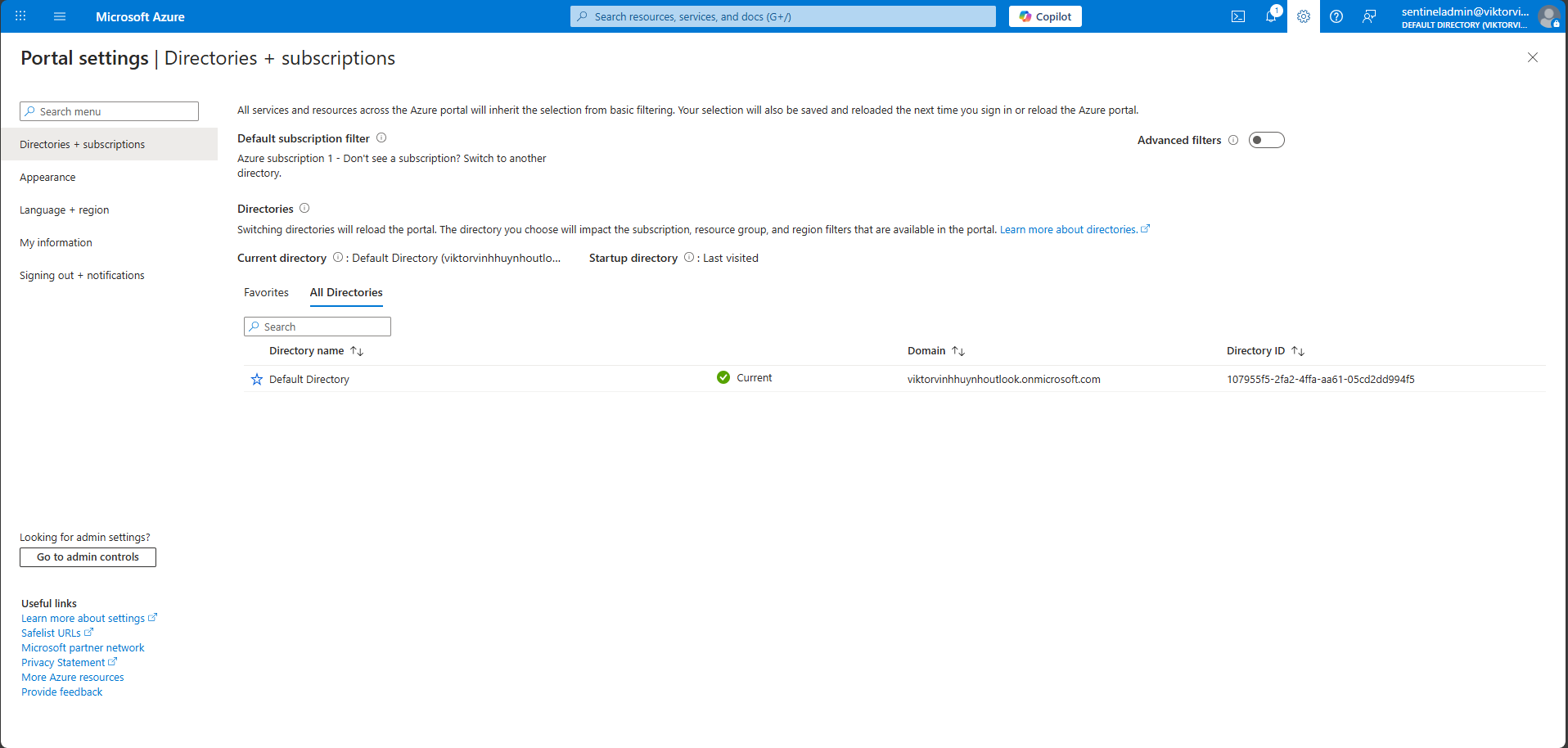Click the Provide feedback link
Image resolution: width=1568 pixels, height=748 pixels.
pos(62,692)
